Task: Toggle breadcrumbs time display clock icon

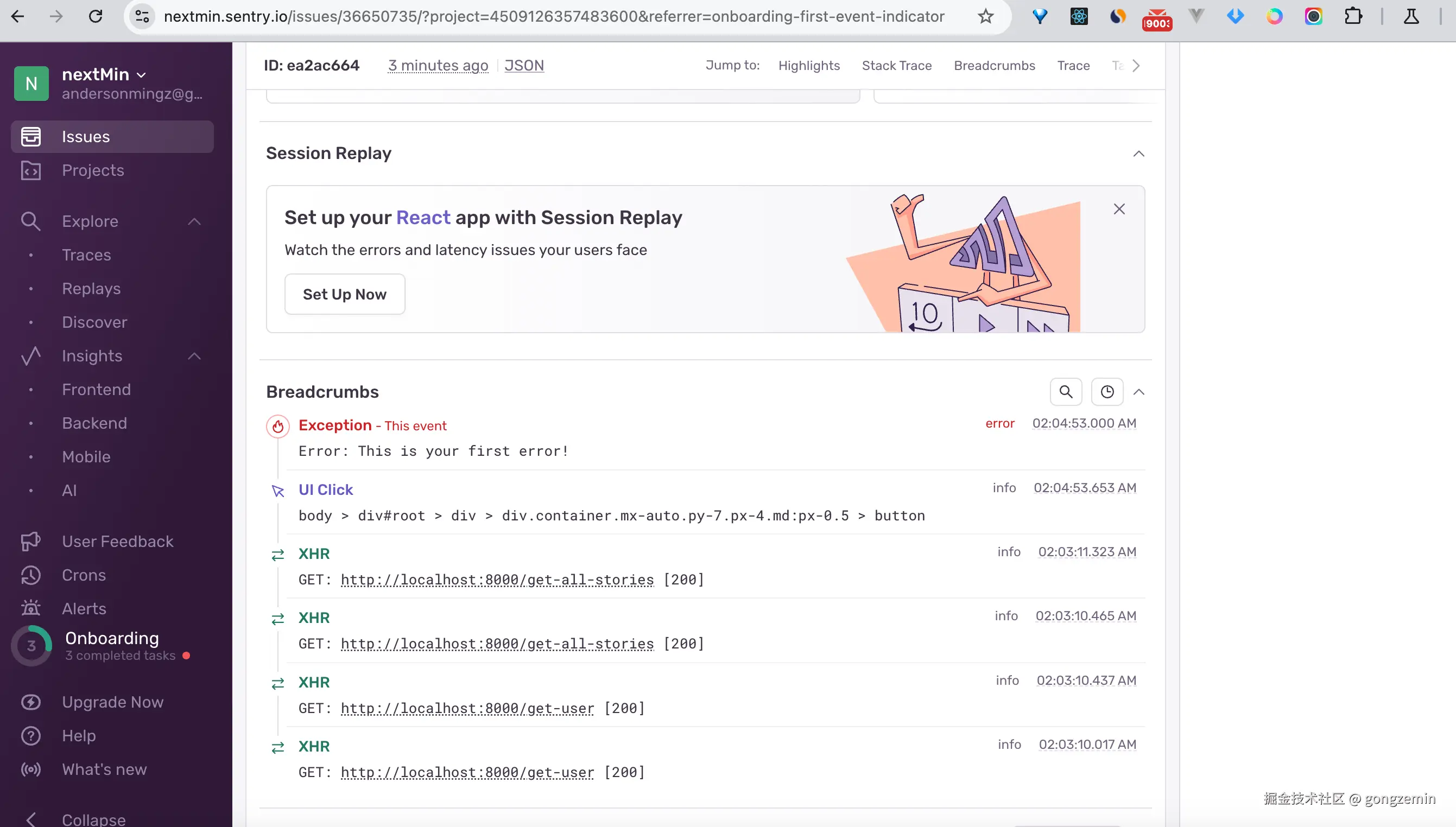Action: 1106,392
